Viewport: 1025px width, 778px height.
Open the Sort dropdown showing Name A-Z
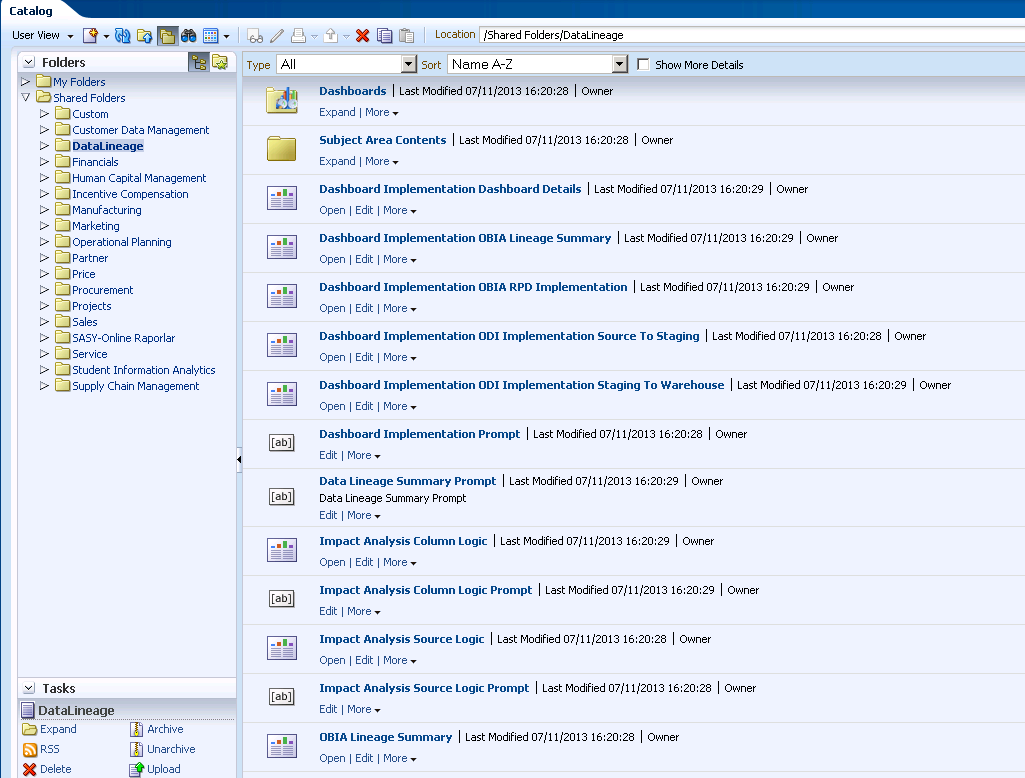pos(618,63)
